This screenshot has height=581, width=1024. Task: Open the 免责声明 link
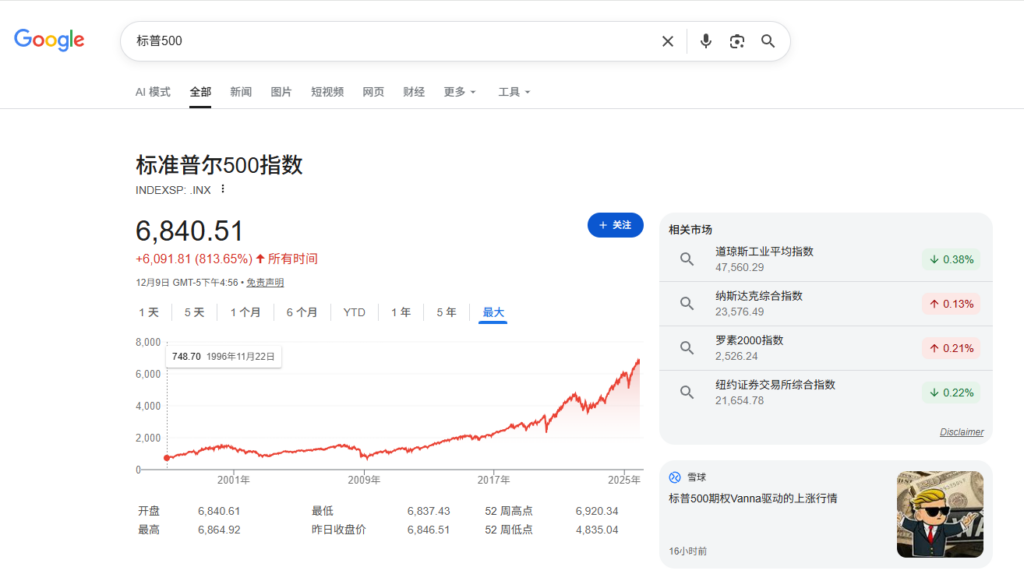point(265,283)
